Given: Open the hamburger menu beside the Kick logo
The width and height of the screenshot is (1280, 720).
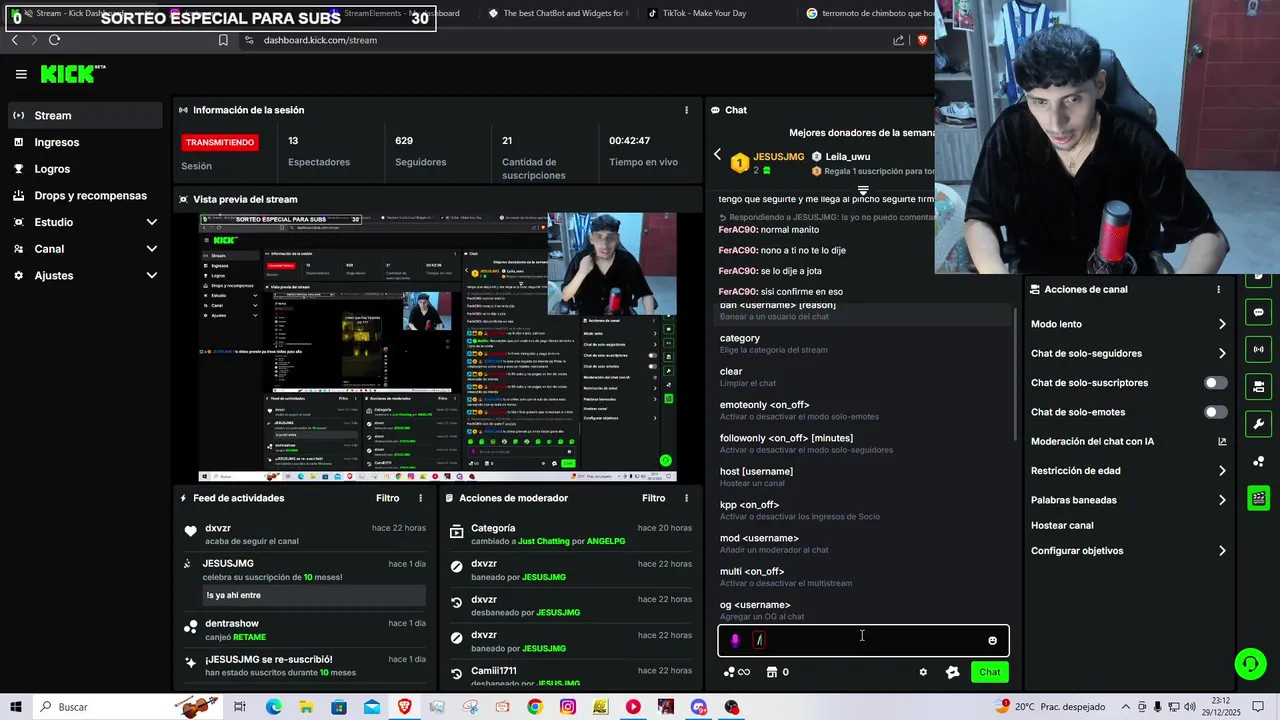Looking at the screenshot, I should pyautogui.click(x=21, y=74).
